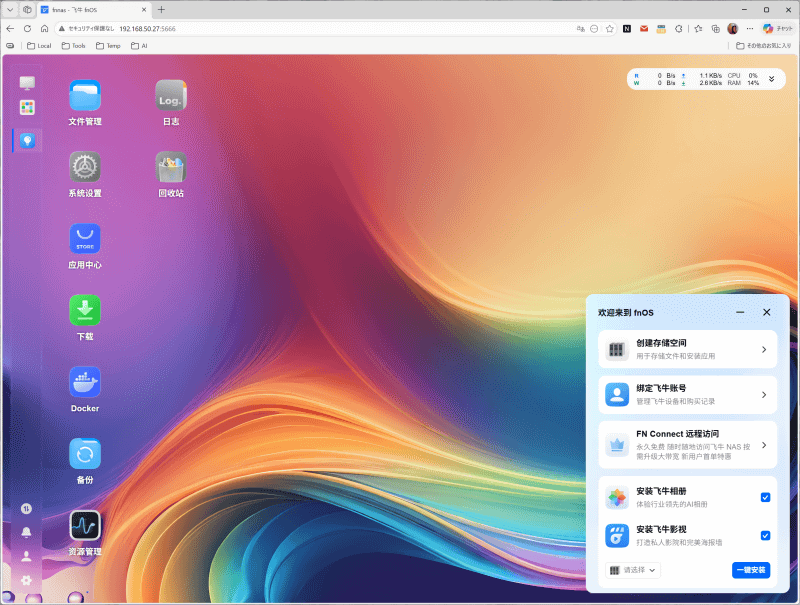This screenshot has height=605, width=800.
Task: Open the 系统设置 system settings app
Action: [x=85, y=174]
